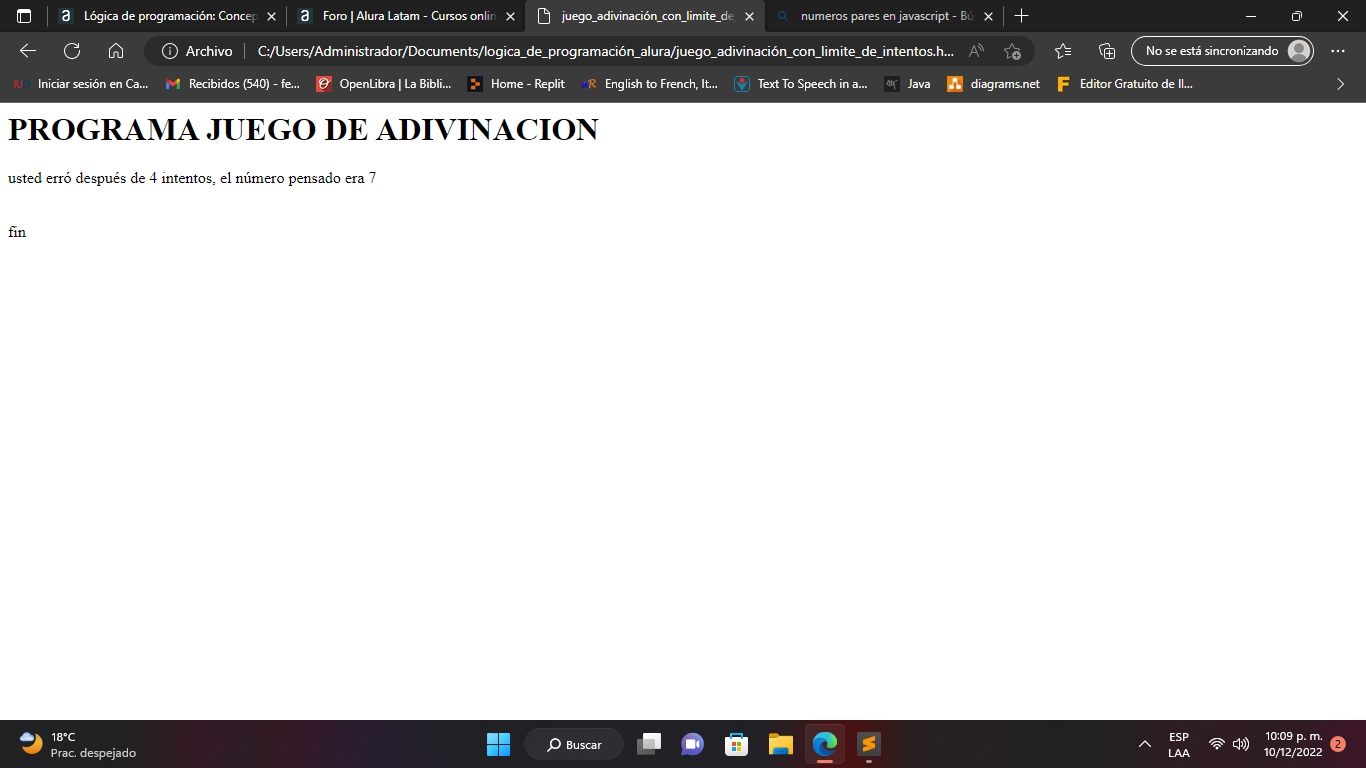Open the Windows Start menu
The width and height of the screenshot is (1366, 768).
pos(498,744)
